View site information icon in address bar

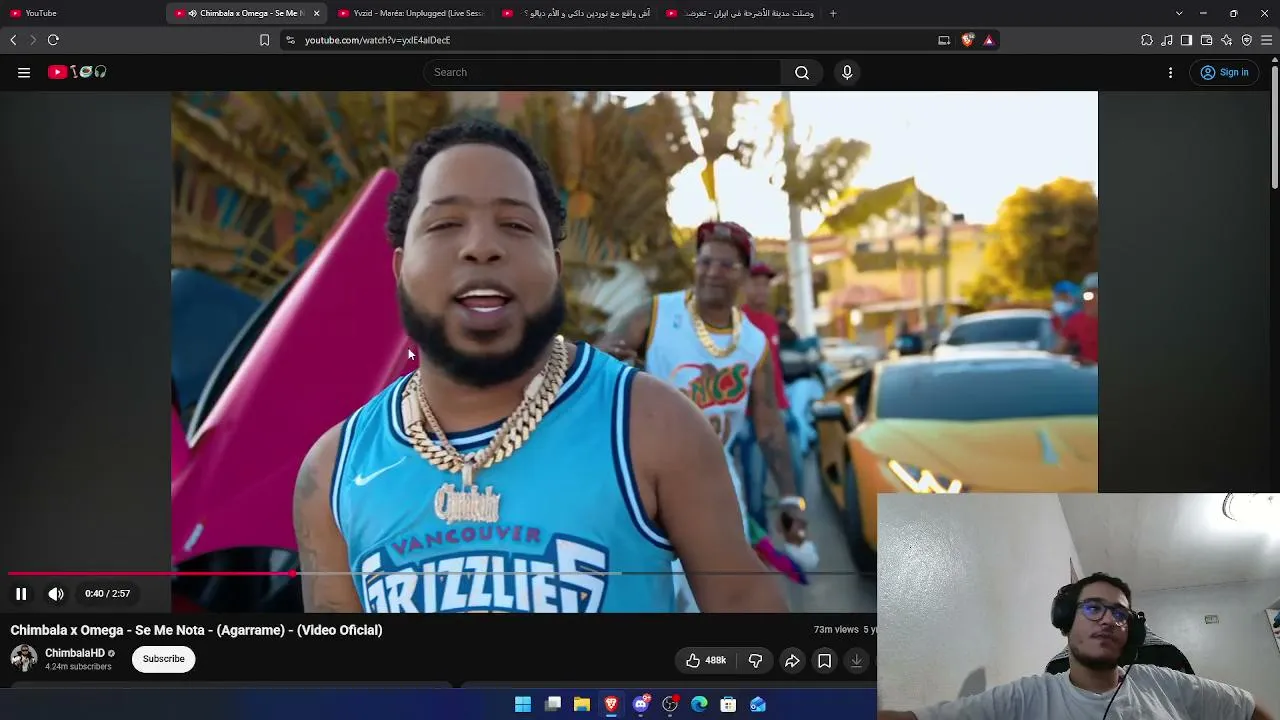click(290, 40)
